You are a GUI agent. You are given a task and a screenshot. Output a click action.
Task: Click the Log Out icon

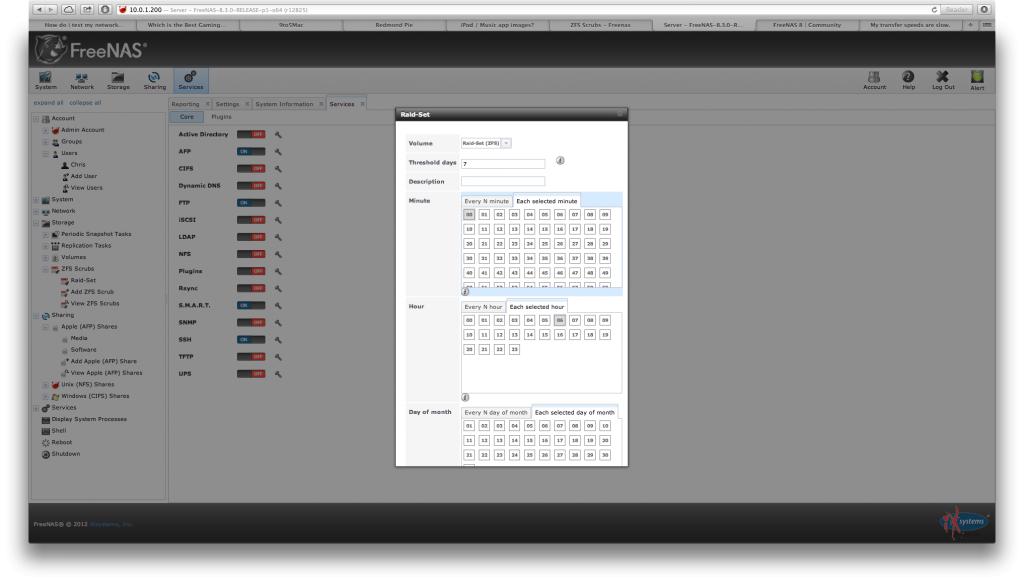(942, 80)
